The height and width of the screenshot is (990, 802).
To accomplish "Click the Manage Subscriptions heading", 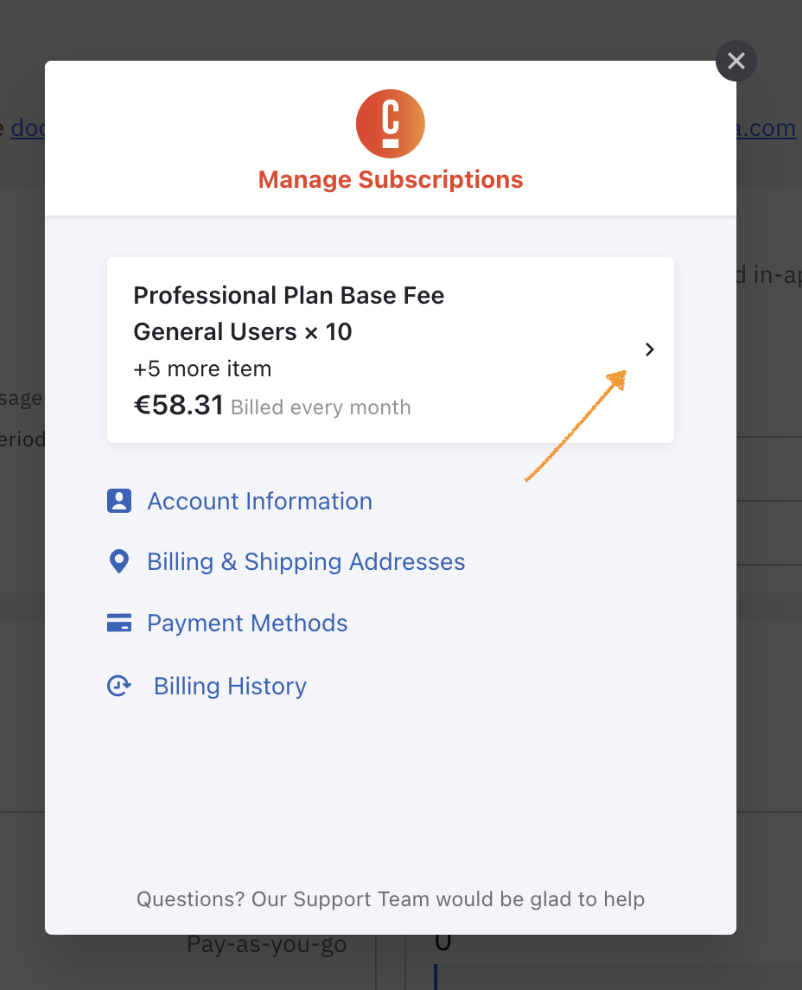I will pos(390,180).
